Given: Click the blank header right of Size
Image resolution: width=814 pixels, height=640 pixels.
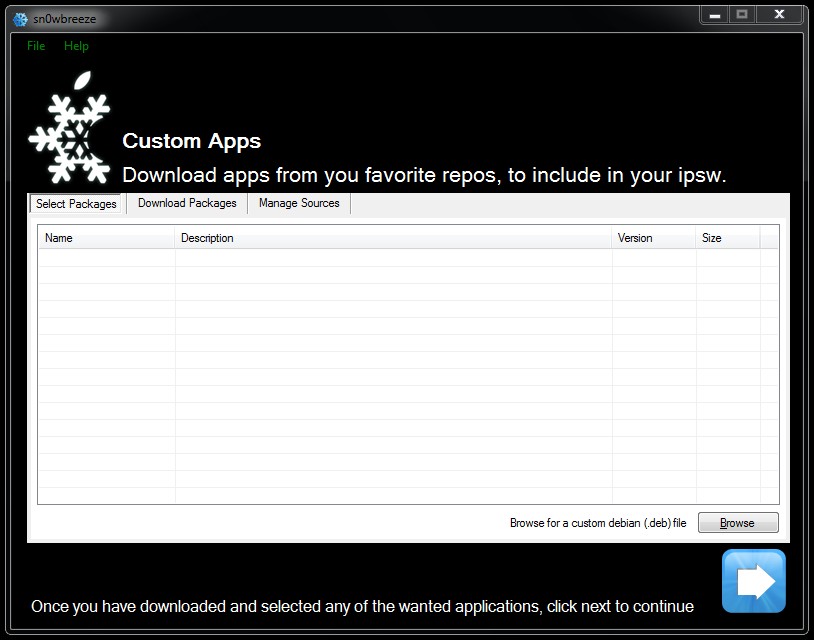Looking at the screenshot, I should (x=769, y=238).
